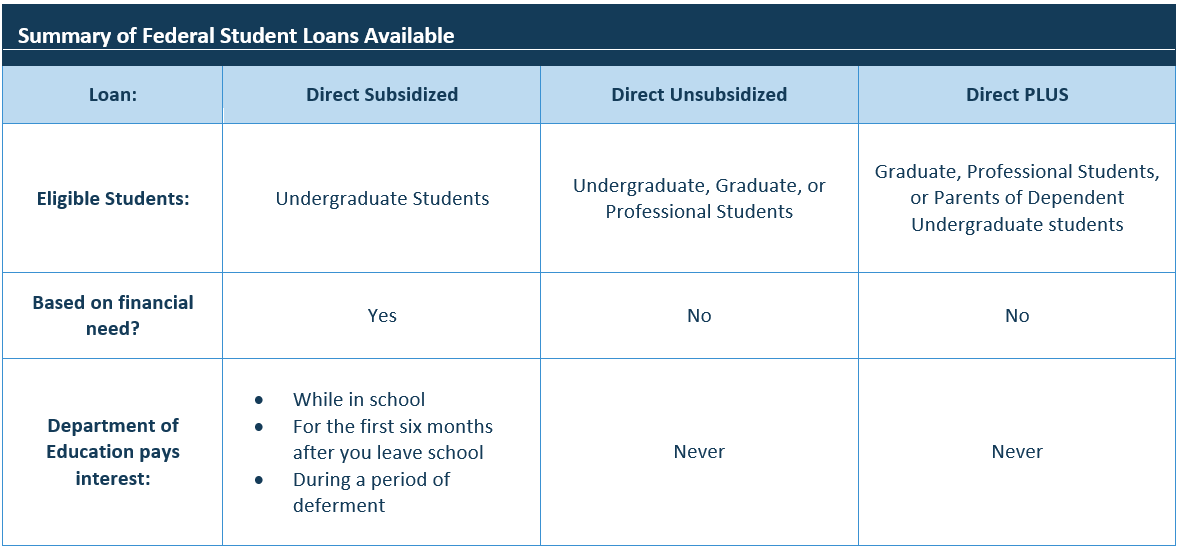The width and height of the screenshot is (1181, 551).
Task: Click 'No' under Direct Unsubsidized
Action: (699, 316)
